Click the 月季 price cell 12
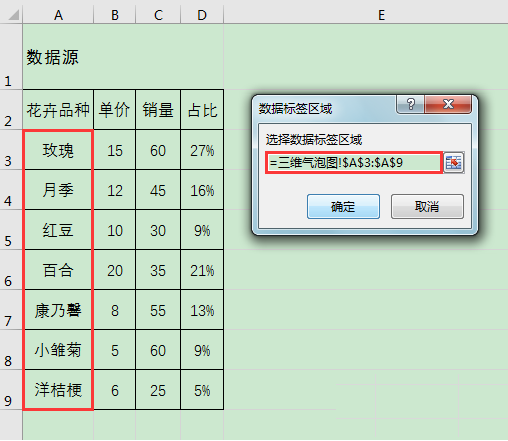 [x=115, y=190]
